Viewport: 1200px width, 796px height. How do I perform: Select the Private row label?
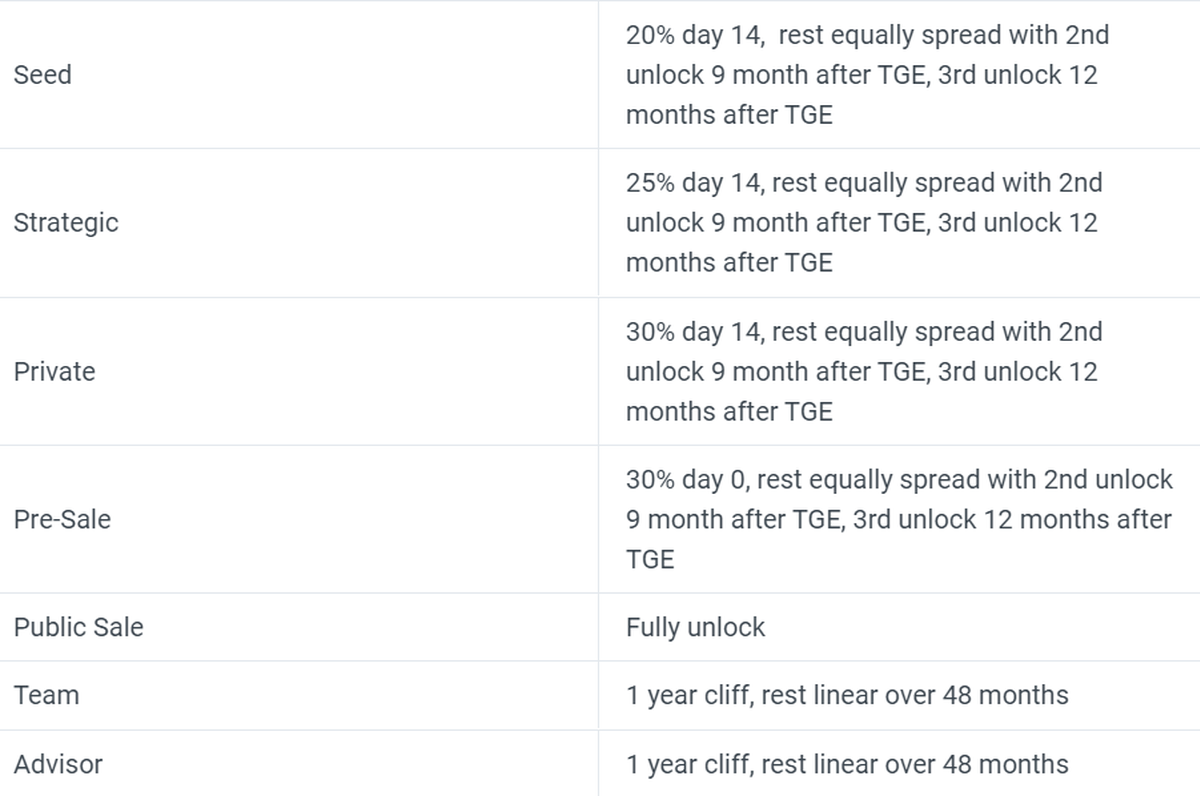[55, 372]
